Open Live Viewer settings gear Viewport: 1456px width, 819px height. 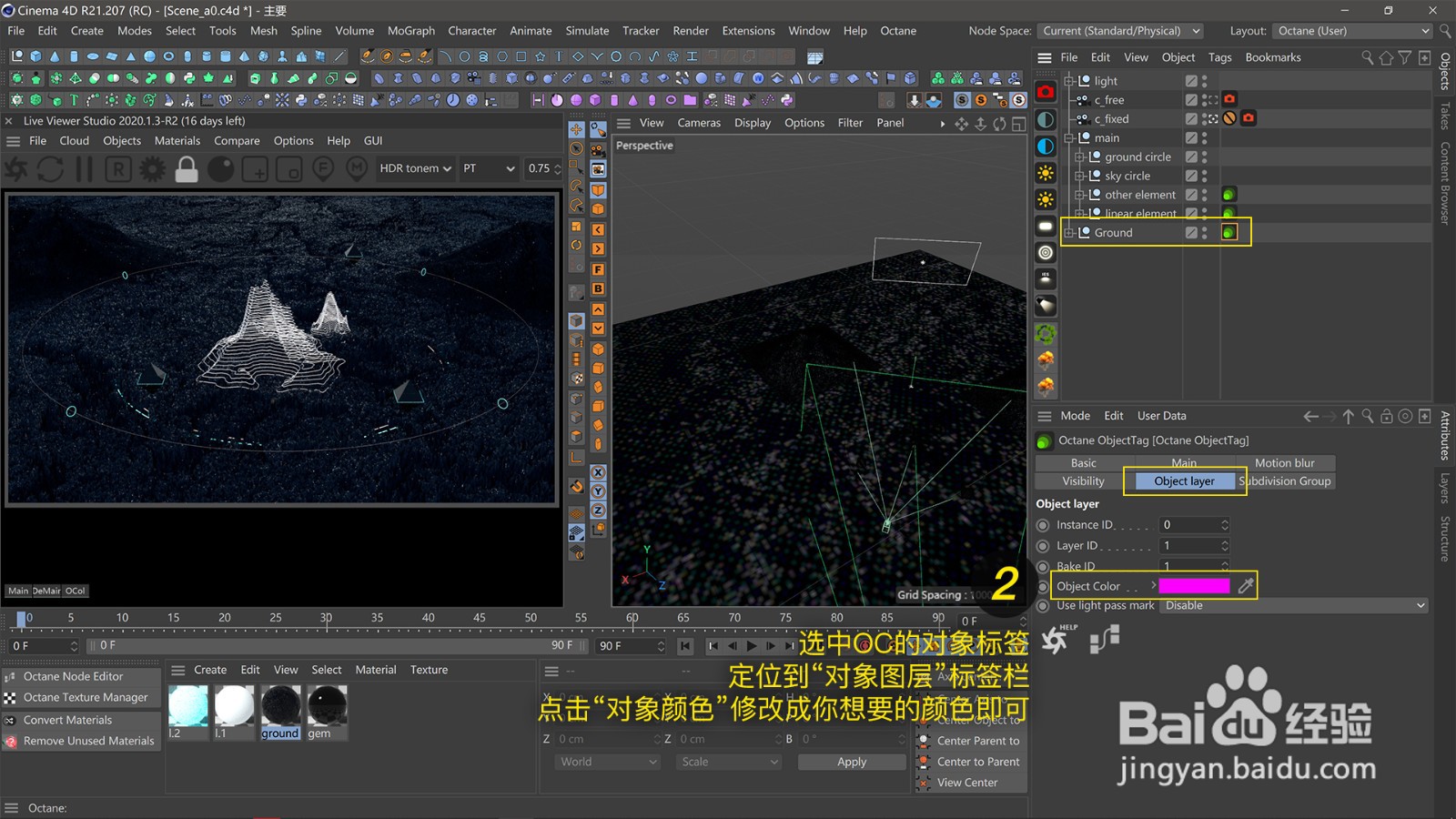click(x=152, y=168)
